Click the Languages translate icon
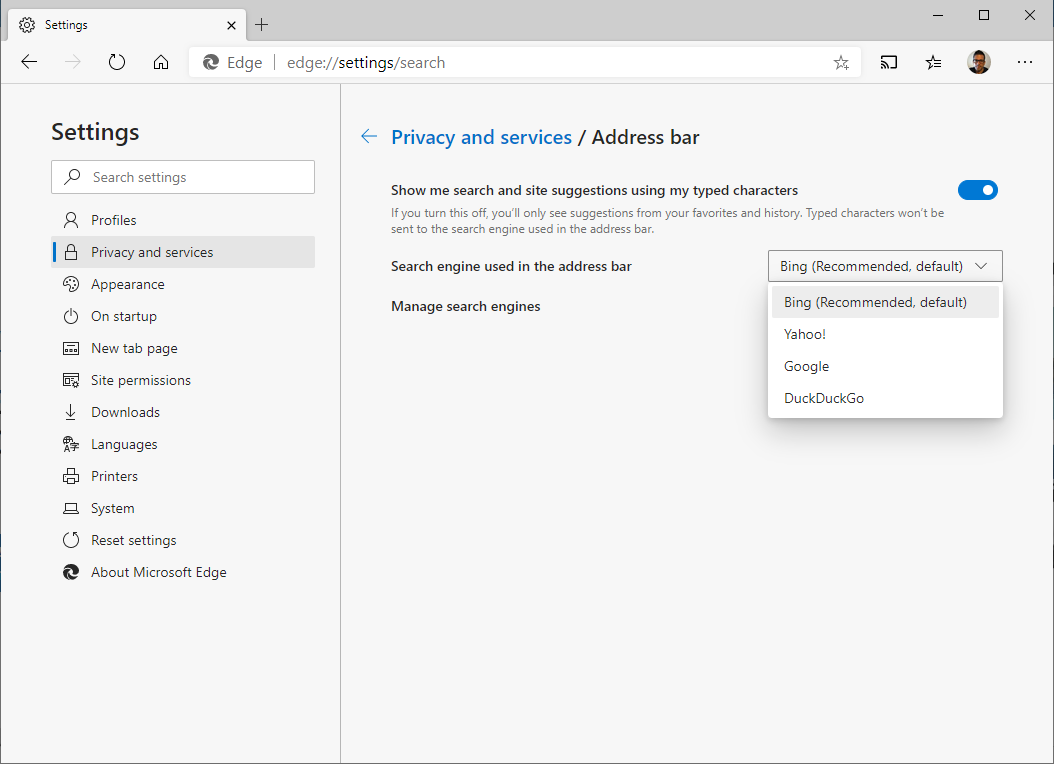Screen dimensions: 1054x764 (x=71, y=444)
